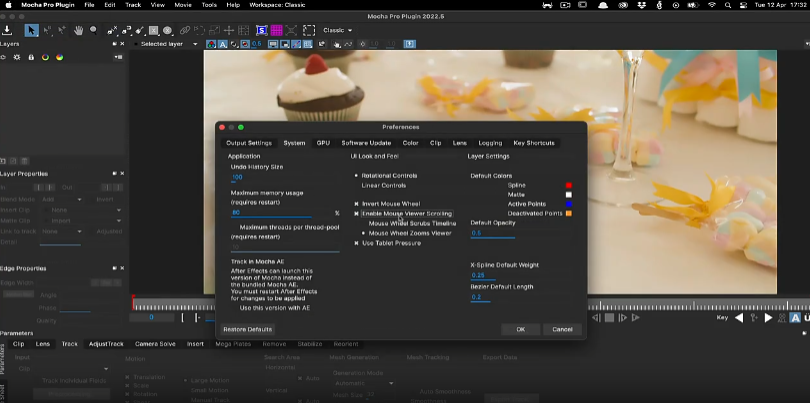Open Insert Clip None dropdown
810x403 pixels.
pos(83,210)
